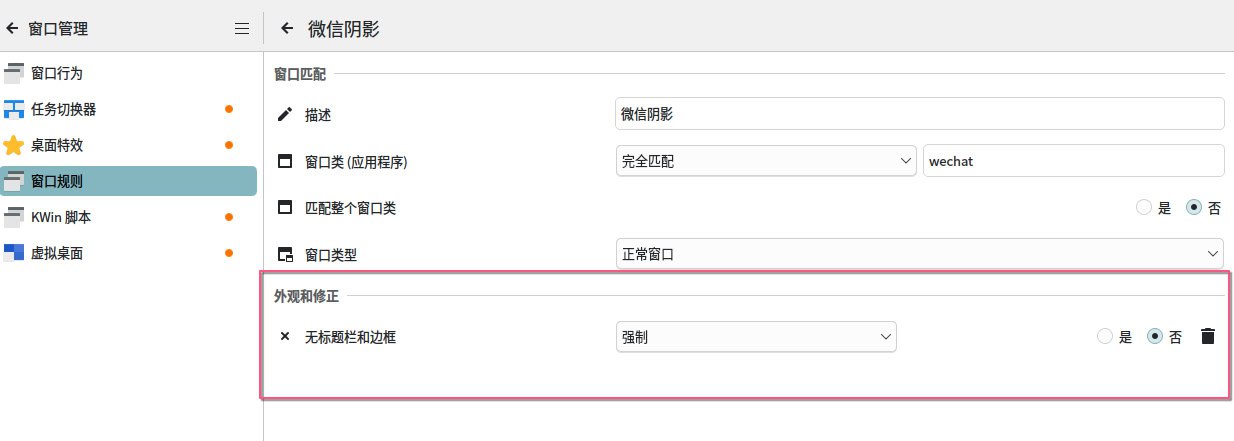1234x441 pixels.
Task: Click the 任务切换器 sidebar icon
Action: click(14, 109)
